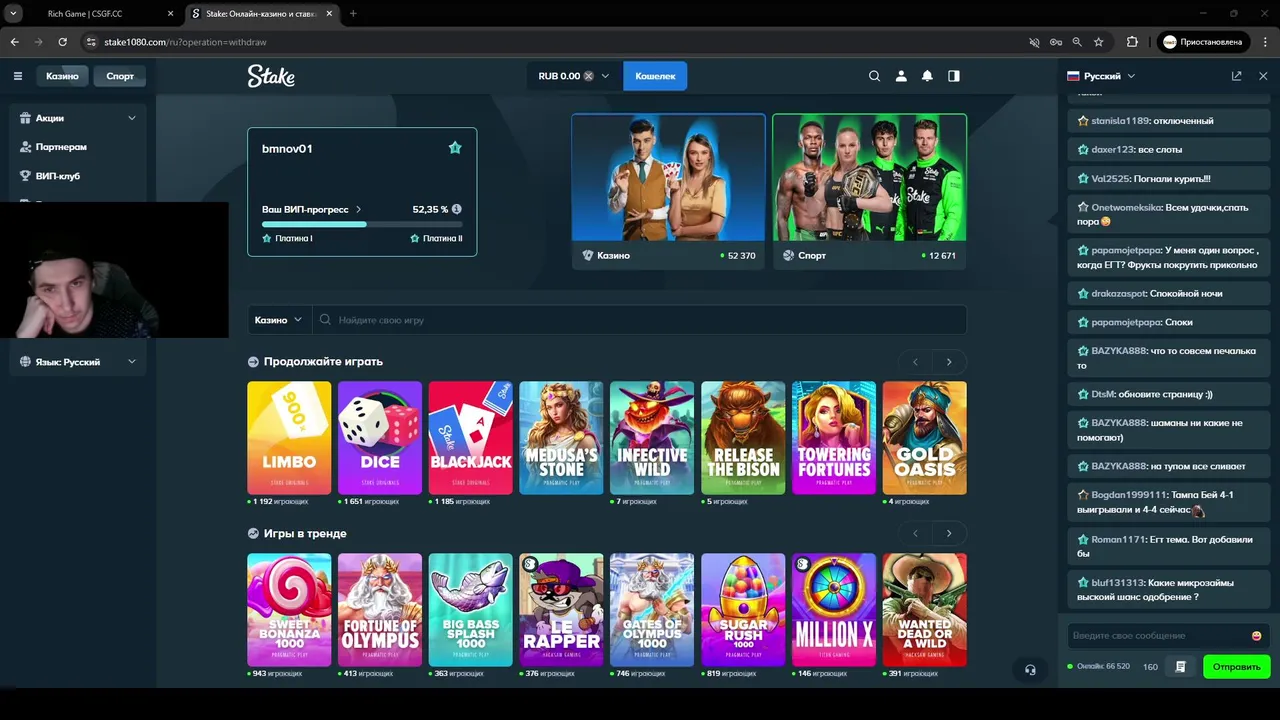The height and width of the screenshot is (720, 1280).
Task: Click the Приостановлена profile button
Action: pyautogui.click(x=1203, y=42)
